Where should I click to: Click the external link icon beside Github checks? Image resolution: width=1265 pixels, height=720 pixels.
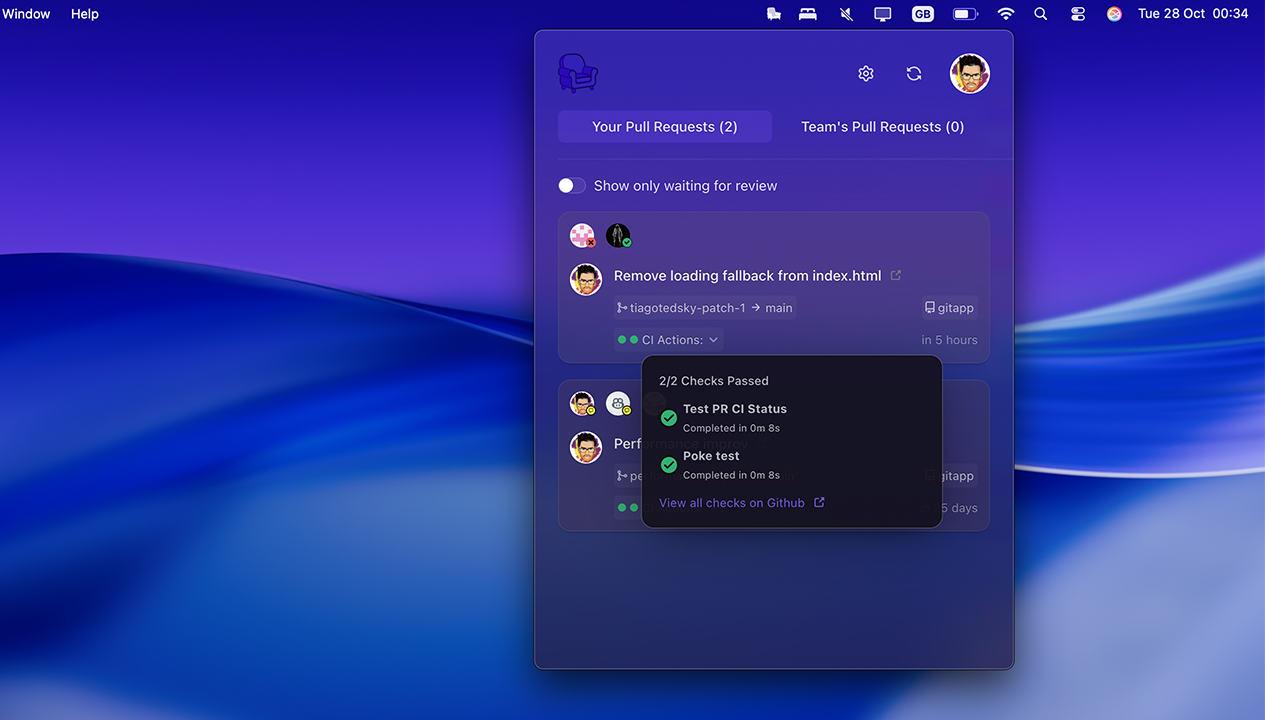tap(819, 502)
